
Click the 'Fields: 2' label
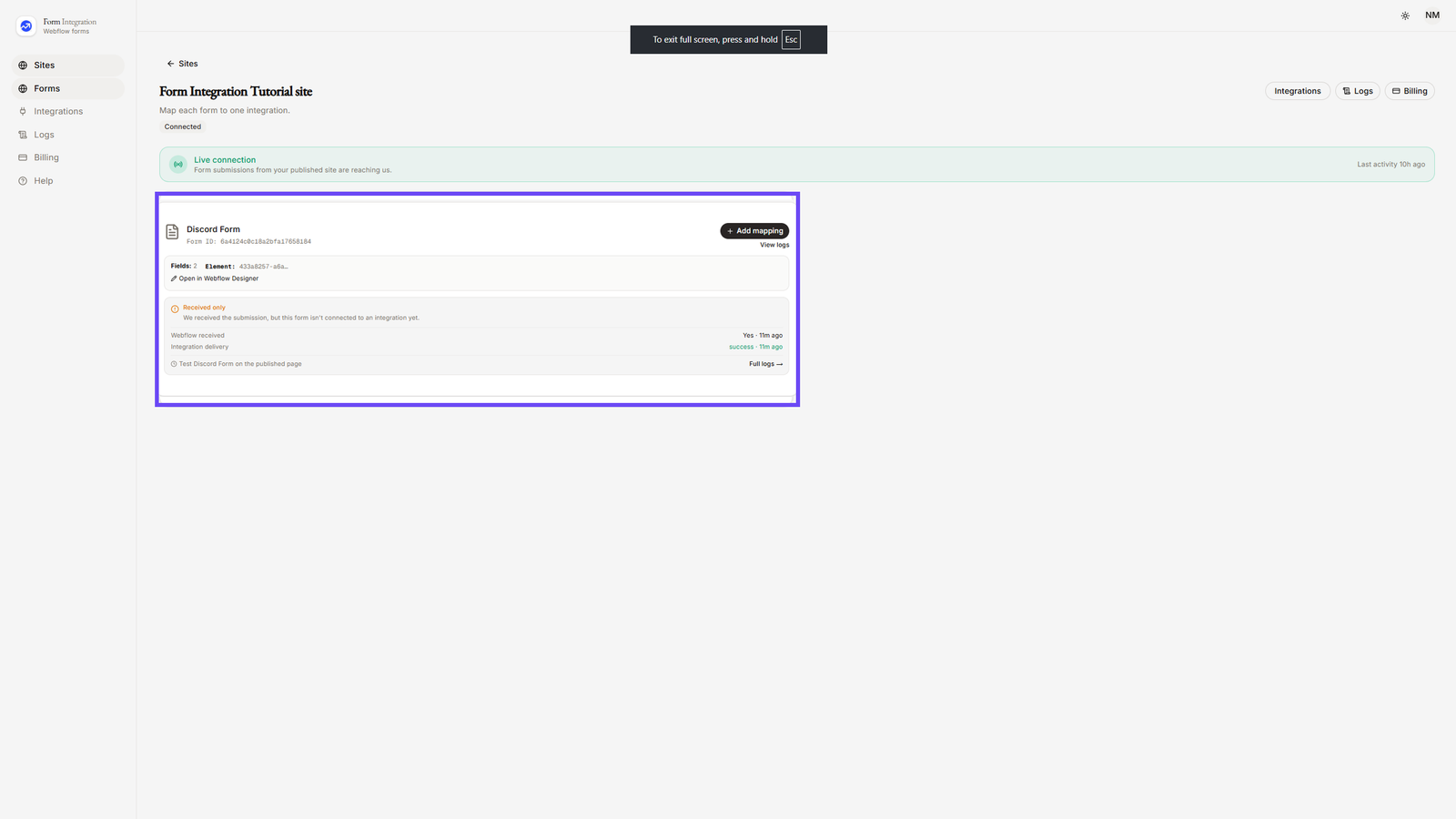click(x=184, y=267)
